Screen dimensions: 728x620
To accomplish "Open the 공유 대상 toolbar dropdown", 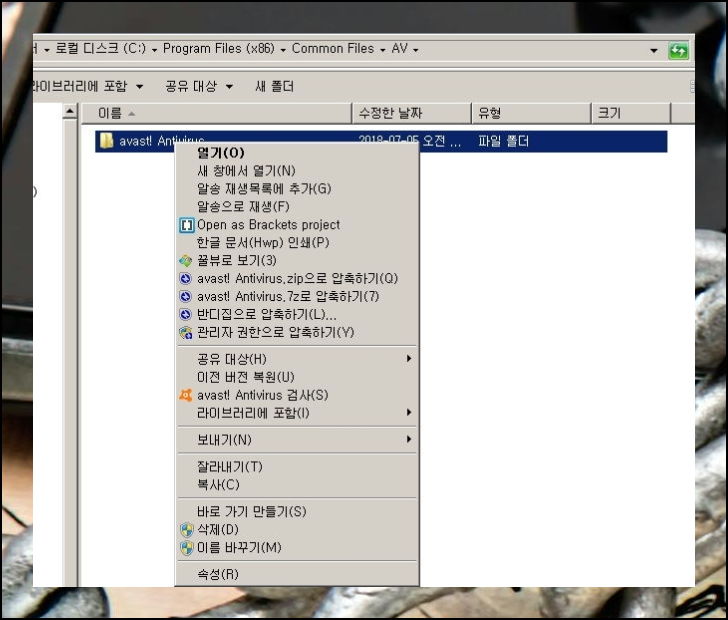I will 229,86.
